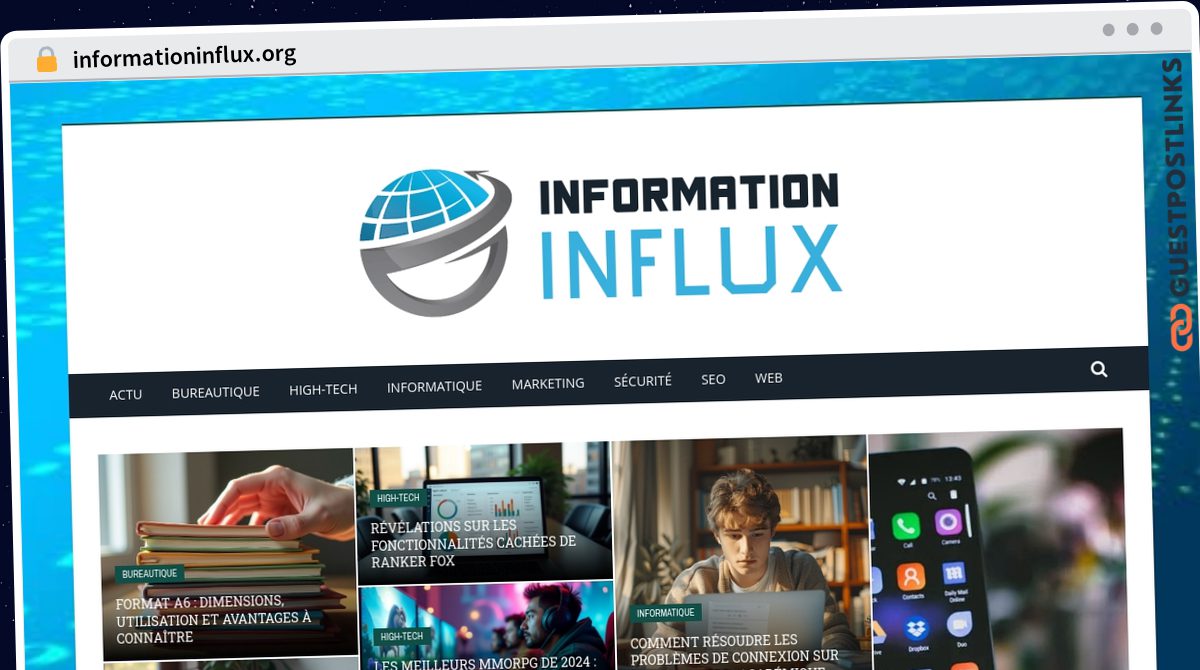This screenshot has width=1200, height=670.
Task: Open the WEB menu item
Action: tap(769, 378)
